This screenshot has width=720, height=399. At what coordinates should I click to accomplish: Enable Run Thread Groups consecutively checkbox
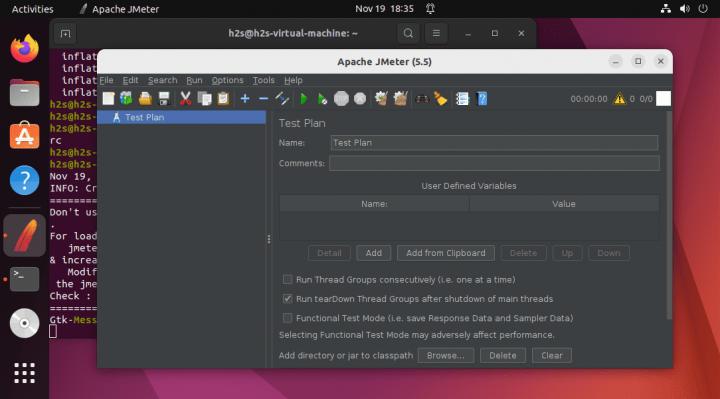coord(287,279)
